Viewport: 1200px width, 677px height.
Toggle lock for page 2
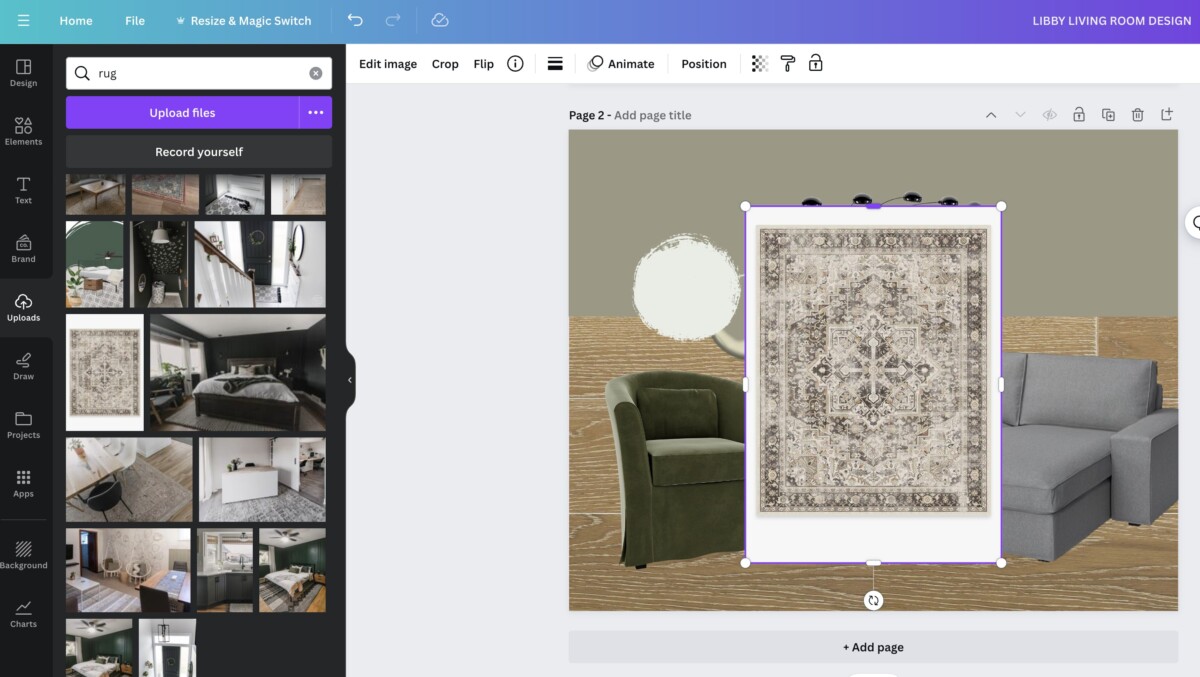[1078, 114]
